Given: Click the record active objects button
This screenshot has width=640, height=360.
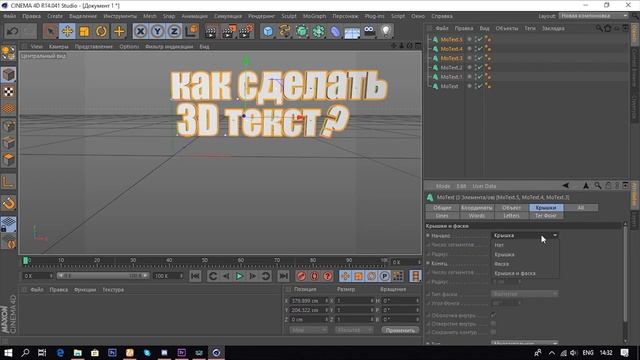Looking at the screenshot, I should pyautogui.click(x=301, y=276).
